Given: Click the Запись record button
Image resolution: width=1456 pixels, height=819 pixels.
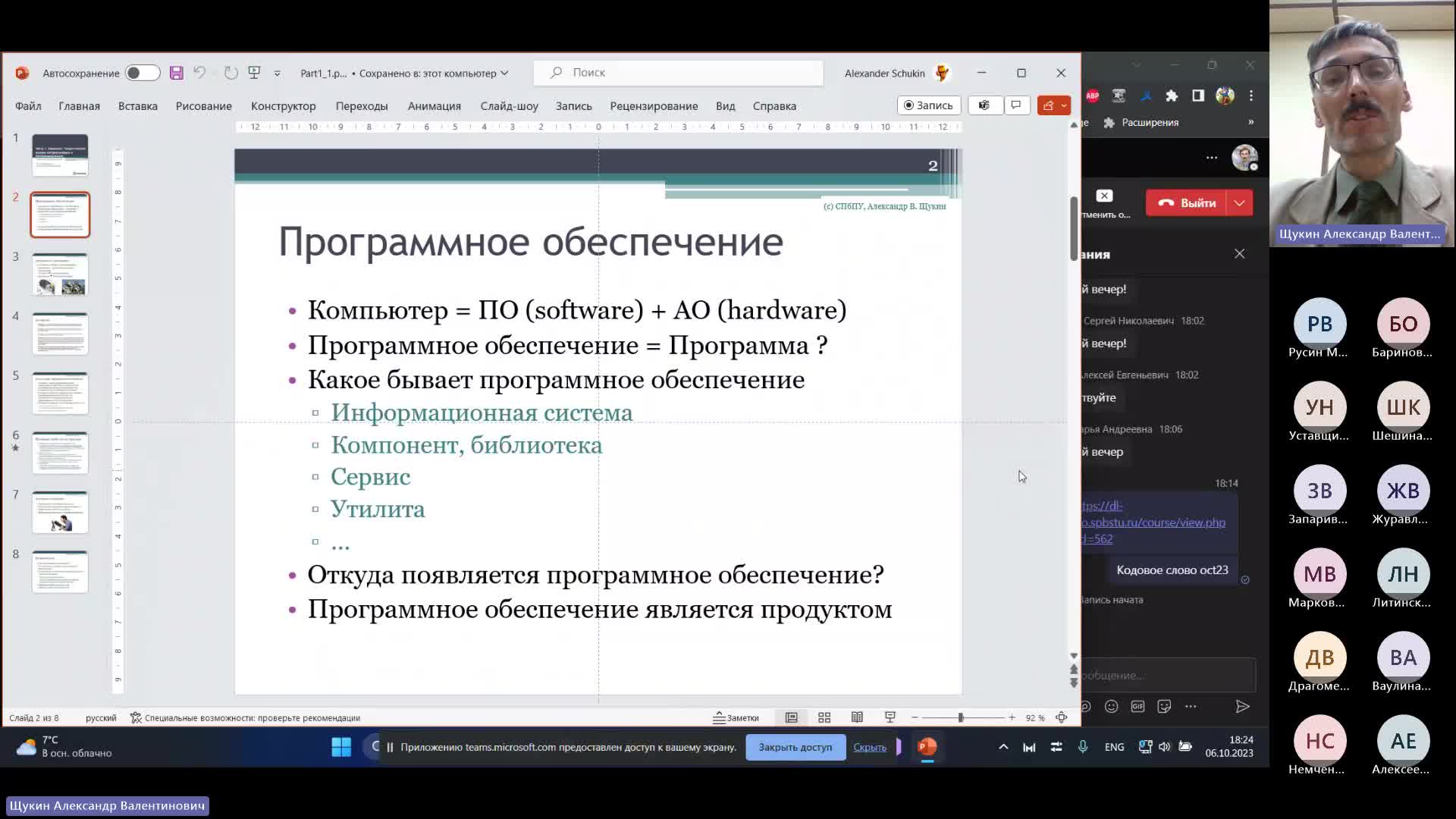Looking at the screenshot, I should [929, 105].
